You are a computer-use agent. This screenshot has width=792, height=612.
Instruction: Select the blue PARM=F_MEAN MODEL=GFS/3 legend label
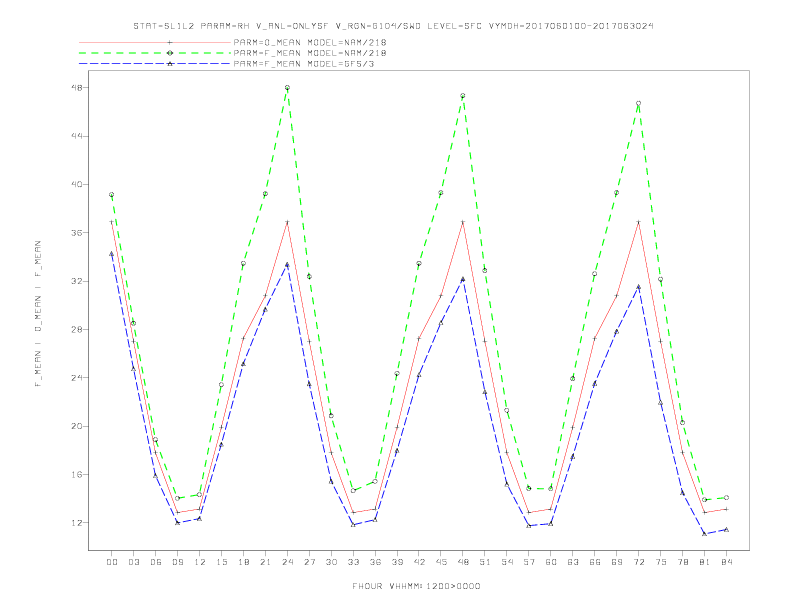pos(304,64)
